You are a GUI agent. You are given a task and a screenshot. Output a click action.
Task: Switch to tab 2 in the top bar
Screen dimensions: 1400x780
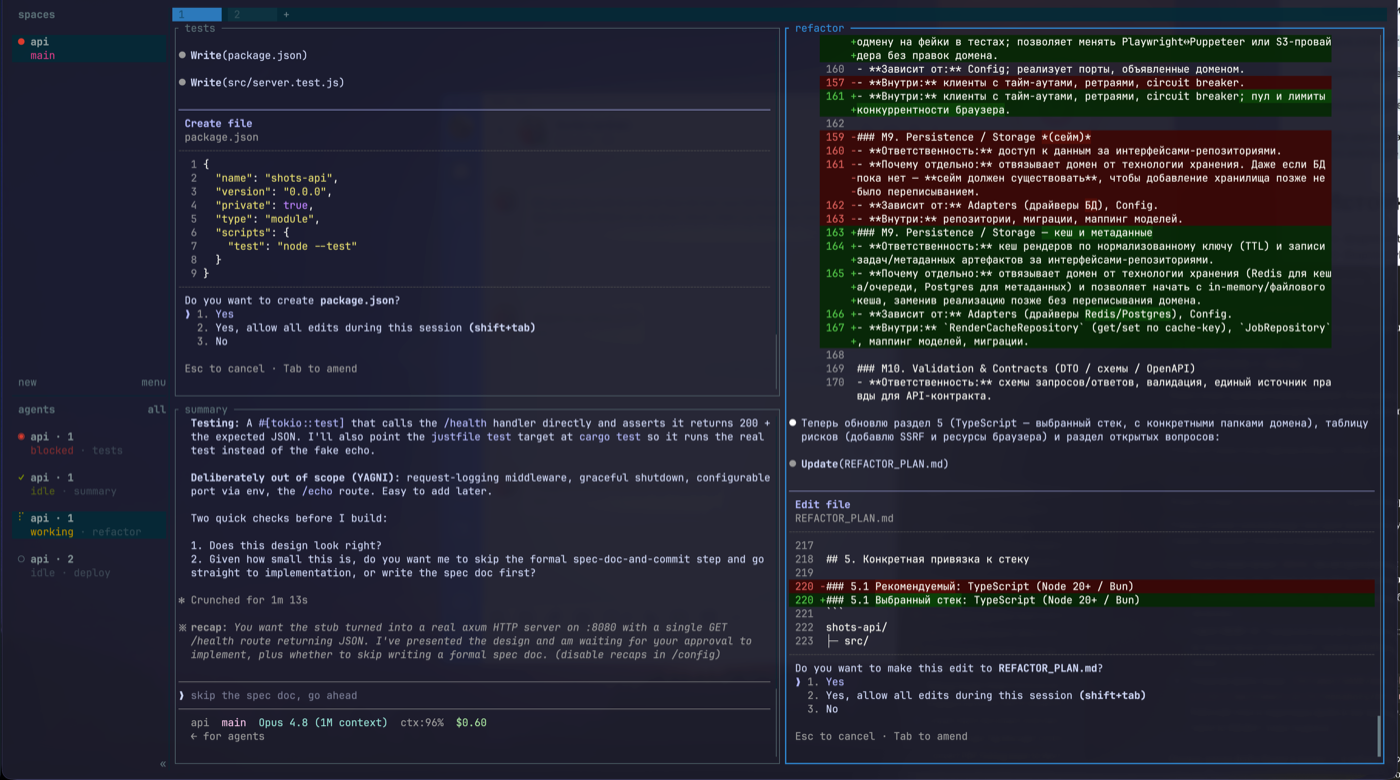[x=252, y=15]
